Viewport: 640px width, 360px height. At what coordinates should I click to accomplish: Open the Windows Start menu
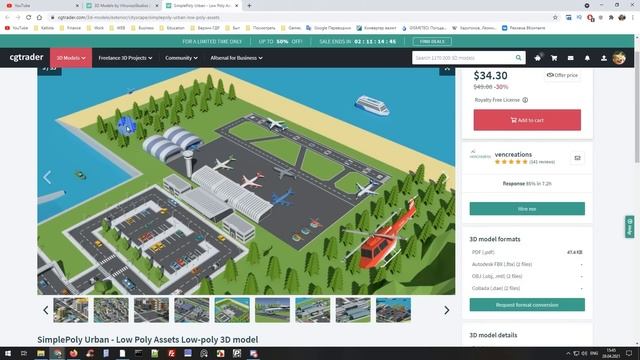(x=8, y=353)
